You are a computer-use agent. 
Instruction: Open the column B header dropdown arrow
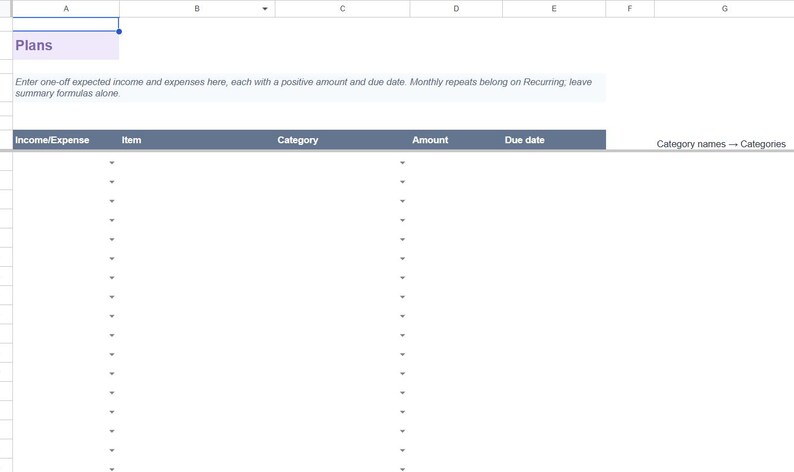click(x=265, y=9)
